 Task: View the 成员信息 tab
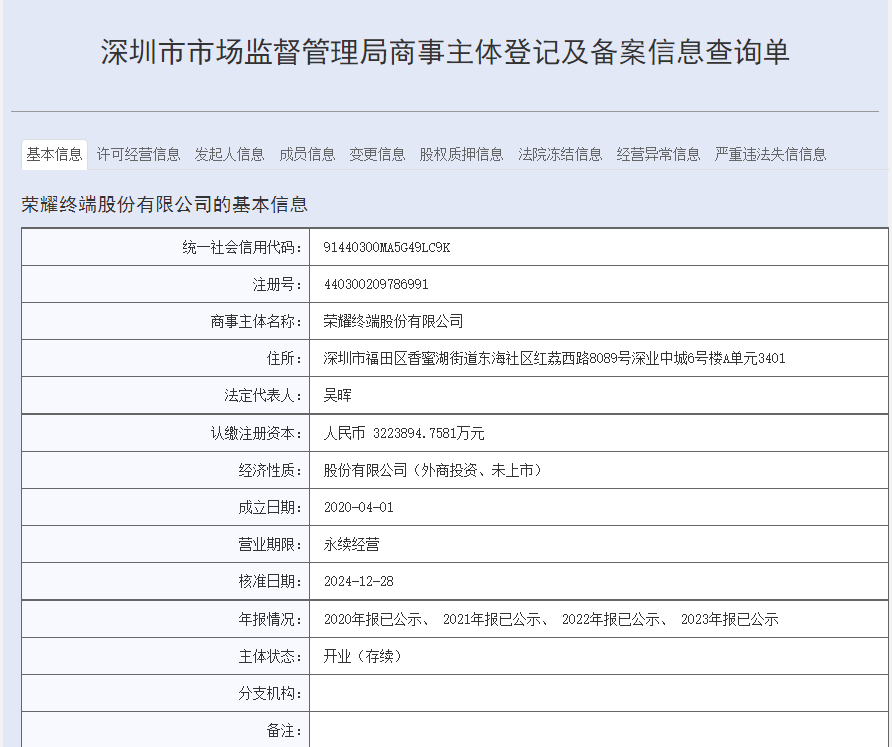(x=307, y=154)
